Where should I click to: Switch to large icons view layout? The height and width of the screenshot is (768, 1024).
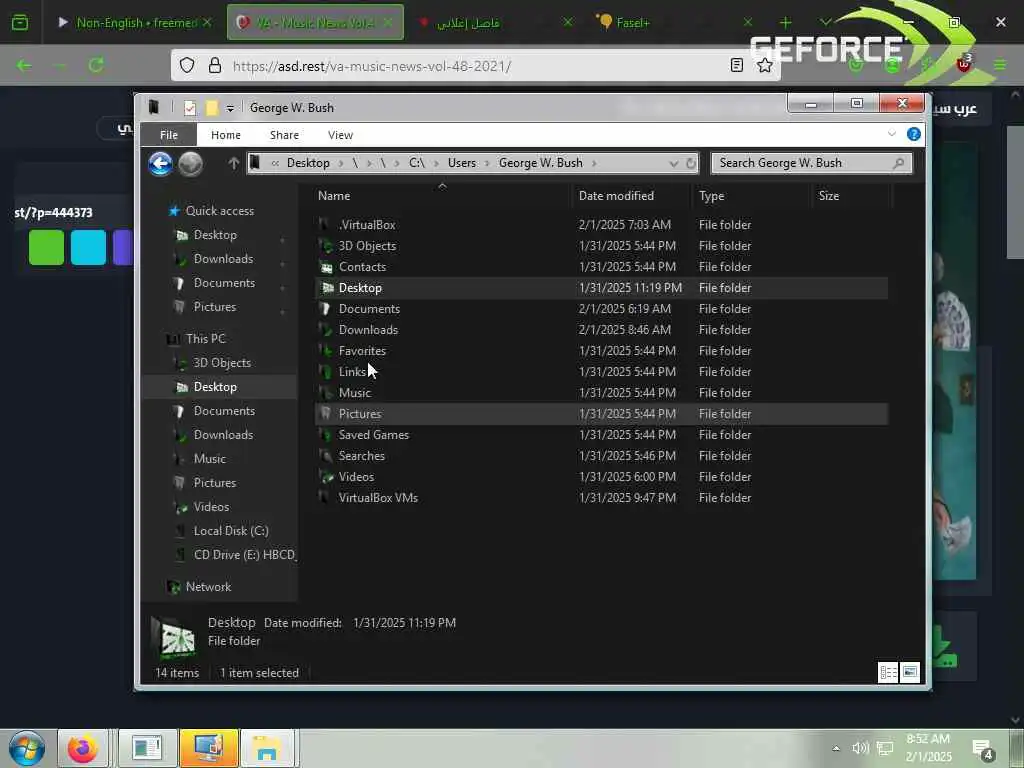(x=910, y=671)
